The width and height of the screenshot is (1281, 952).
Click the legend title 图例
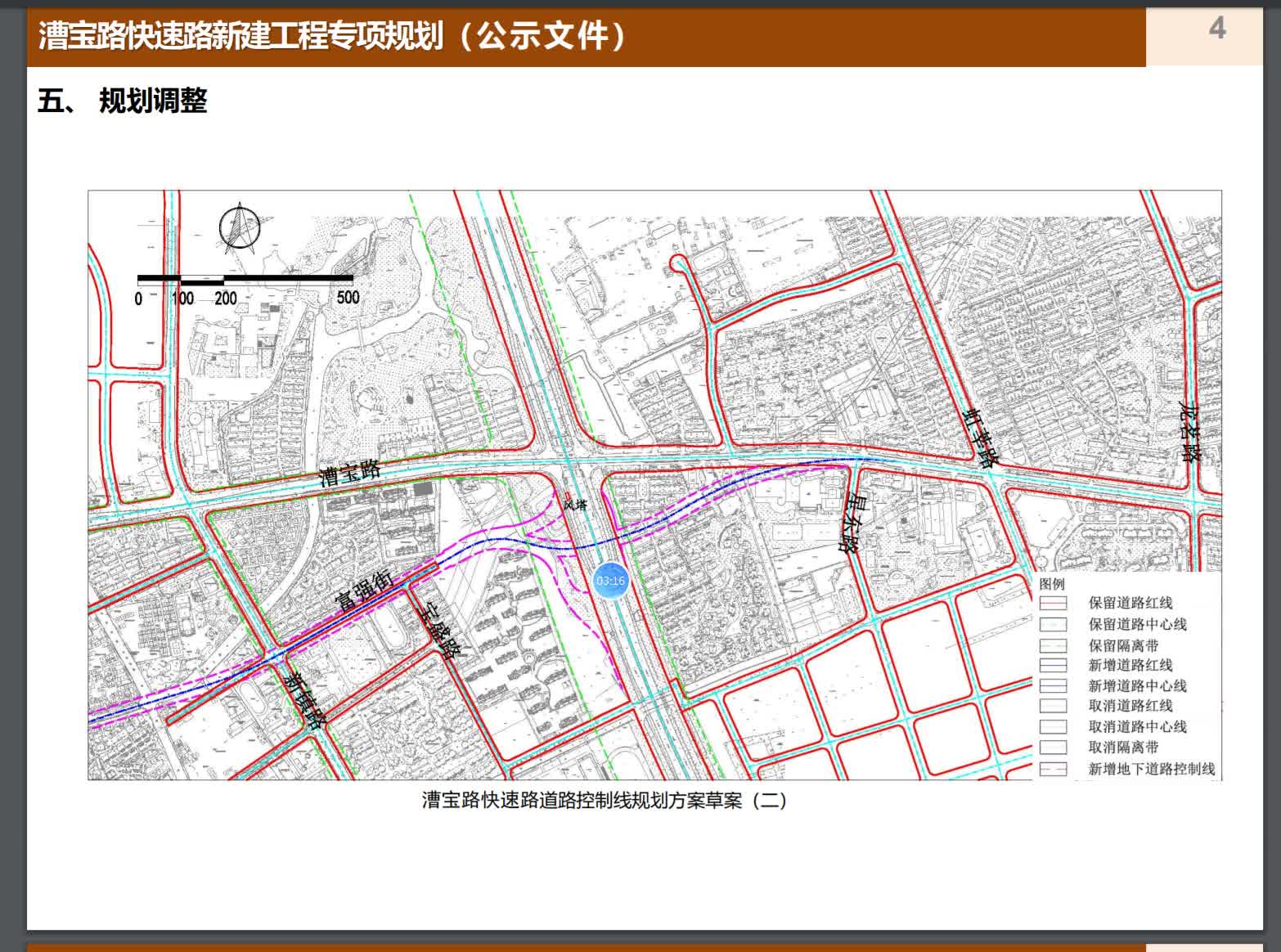1052,584
